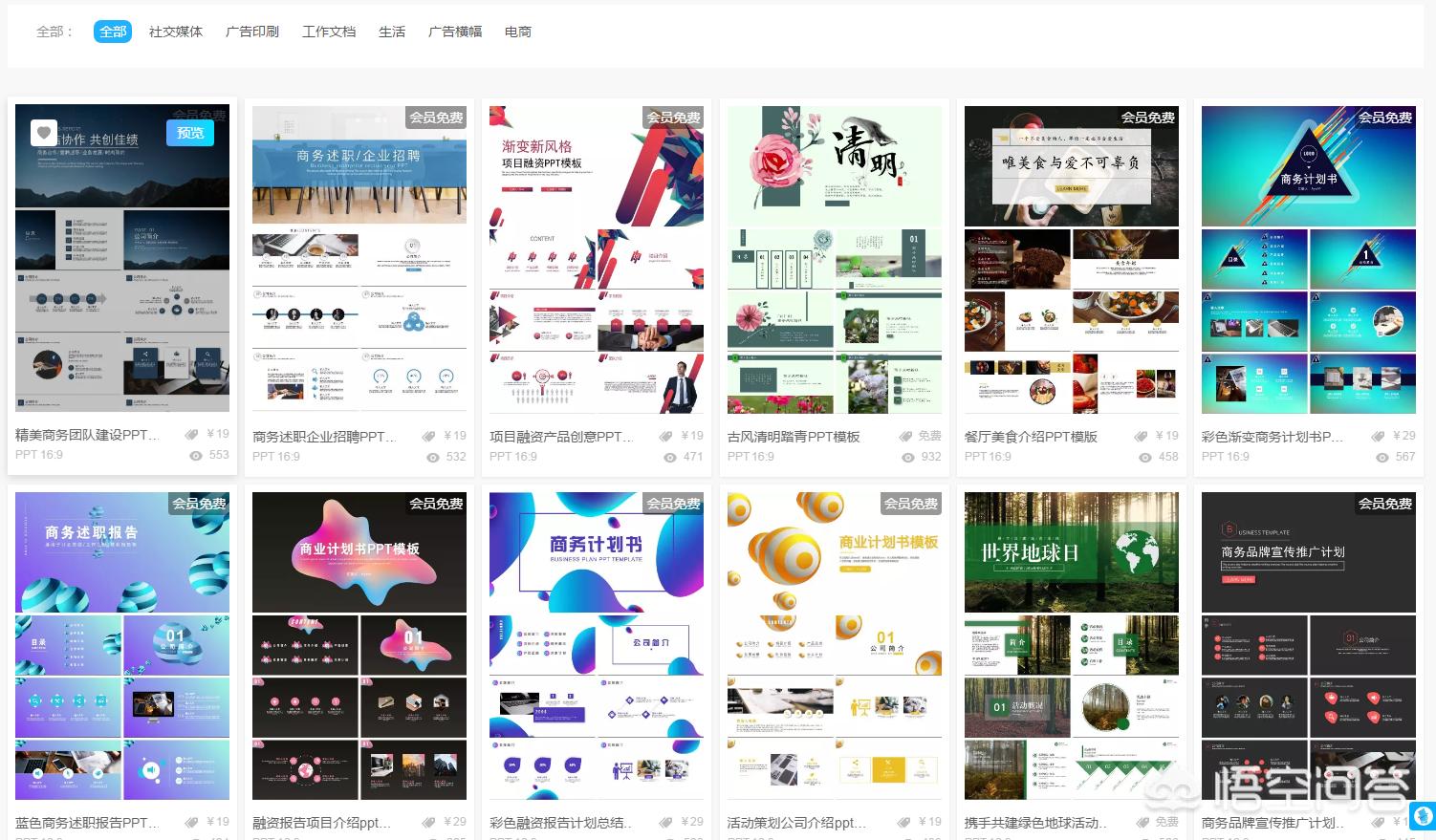The height and width of the screenshot is (840, 1436).
Task: Open the 电商 category
Action: point(518,32)
